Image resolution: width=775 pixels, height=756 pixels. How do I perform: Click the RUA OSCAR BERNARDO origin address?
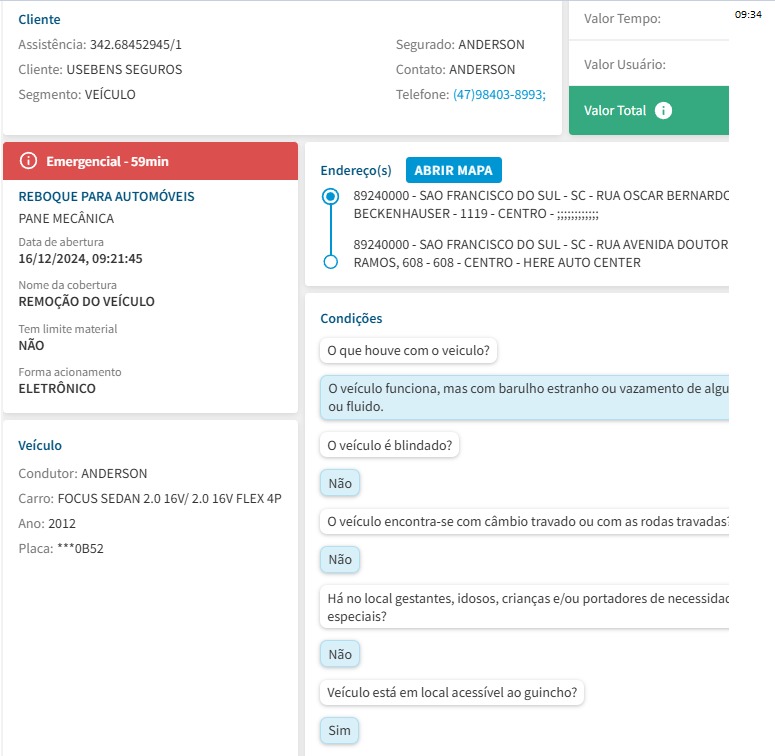tap(540, 203)
